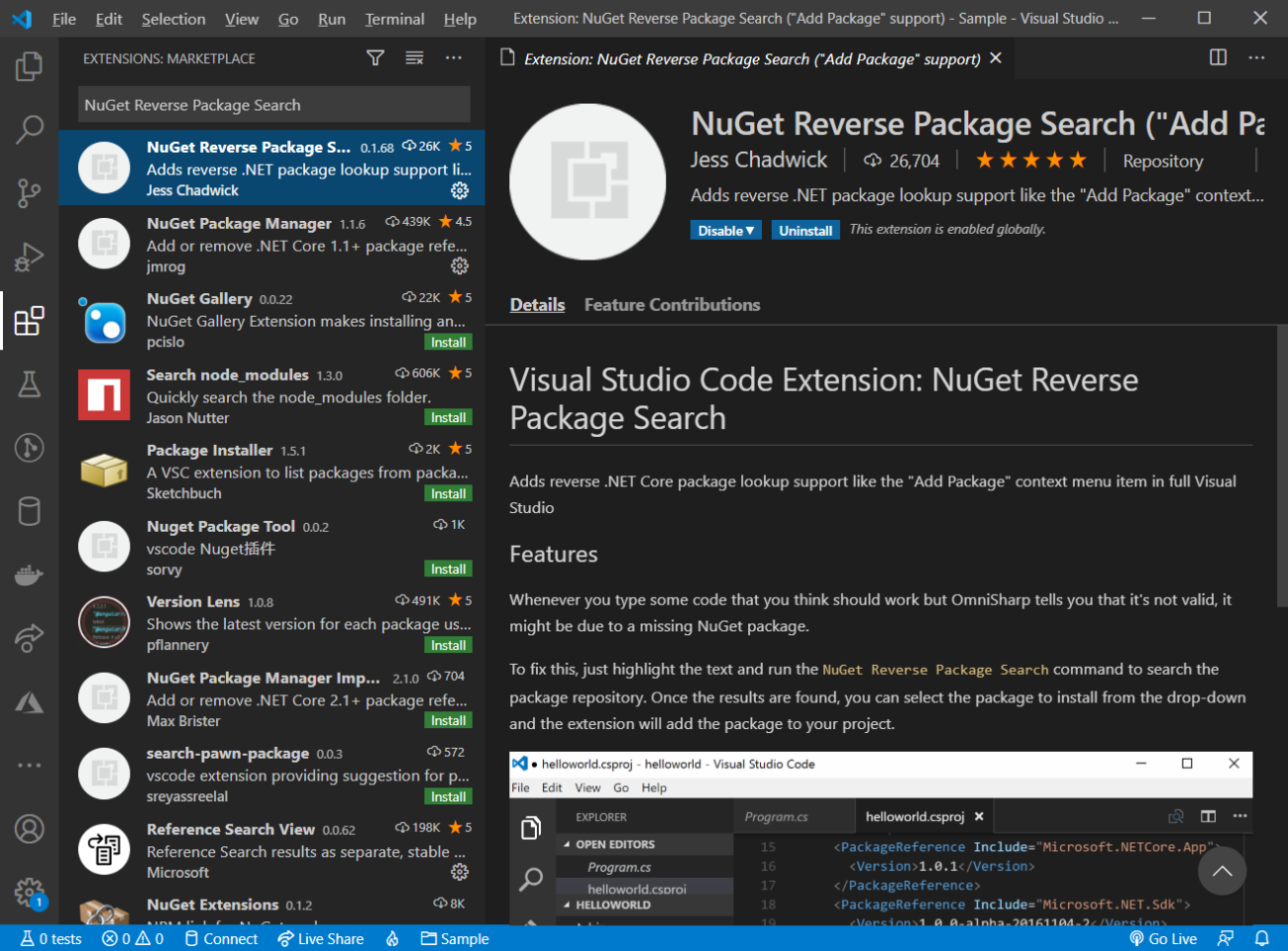Install Search node_modules extension
Image resolution: width=1288 pixels, height=951 pixels.
point(449,417)
